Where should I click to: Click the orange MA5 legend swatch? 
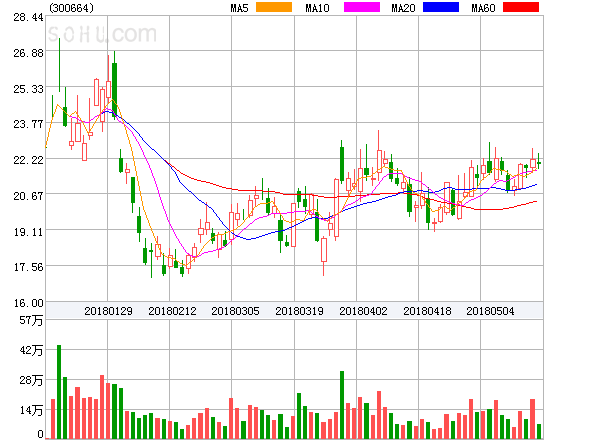click(x=274, y=7)
